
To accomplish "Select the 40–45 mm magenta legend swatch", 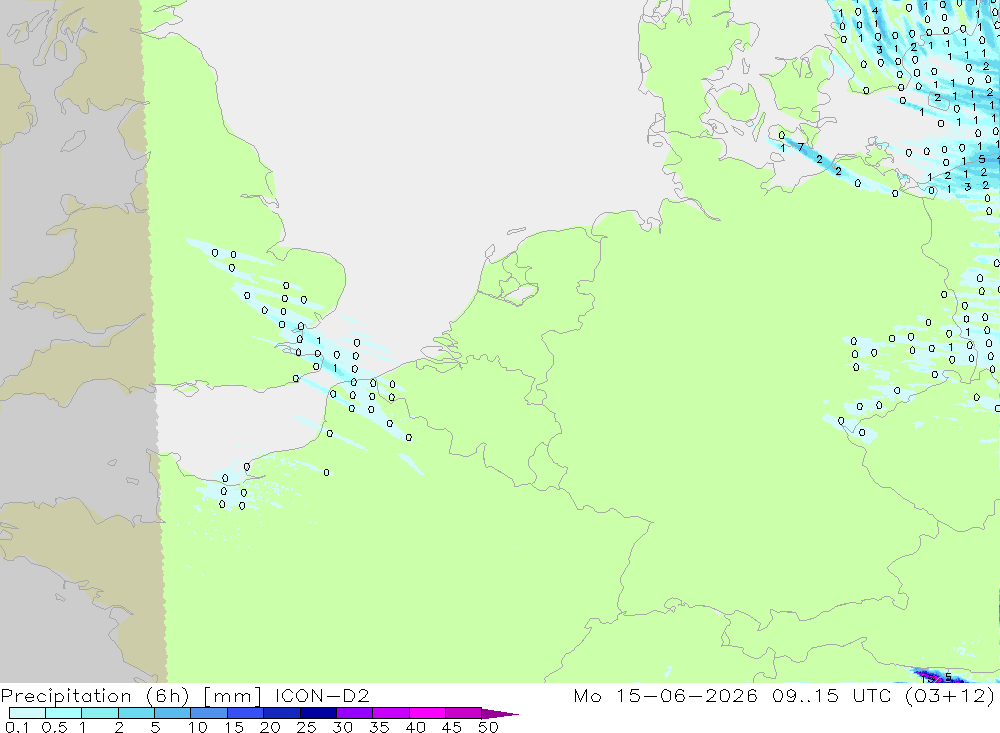I will 427,713.
